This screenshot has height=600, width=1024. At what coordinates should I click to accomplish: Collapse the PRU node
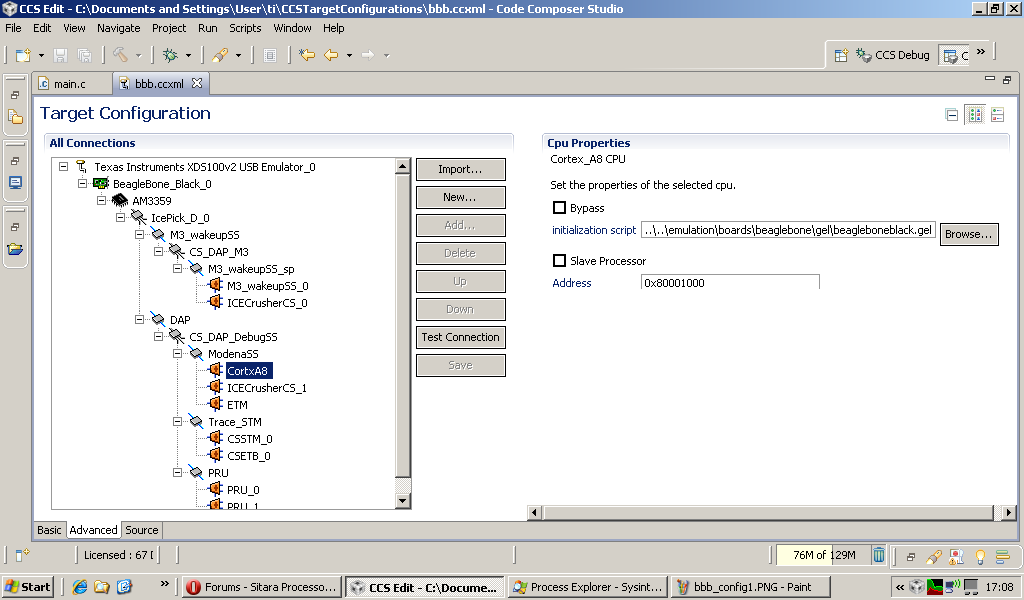[177, 472]
